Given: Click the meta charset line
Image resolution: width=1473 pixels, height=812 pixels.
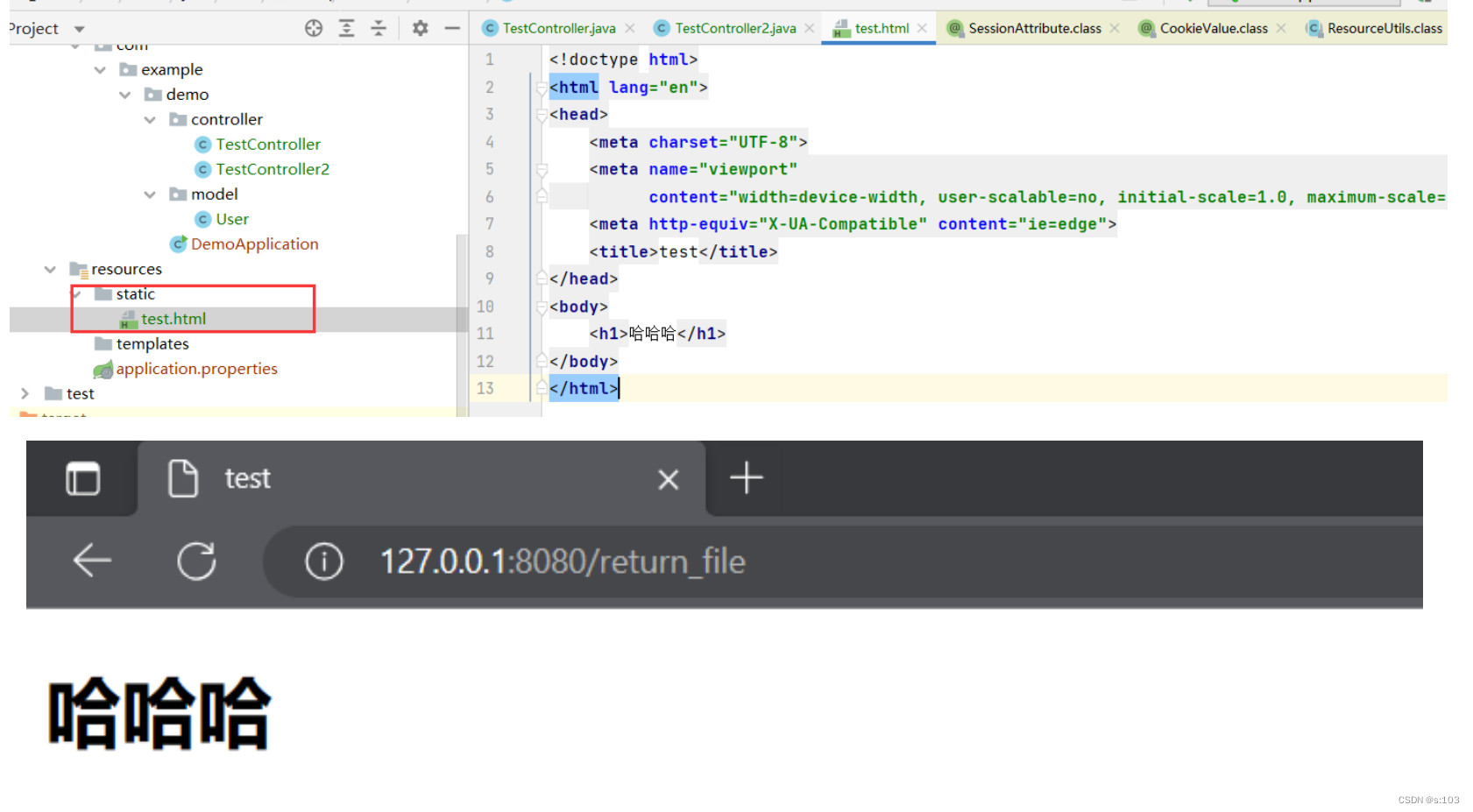Looking at the screenshot, I should [x=698, y=142].
